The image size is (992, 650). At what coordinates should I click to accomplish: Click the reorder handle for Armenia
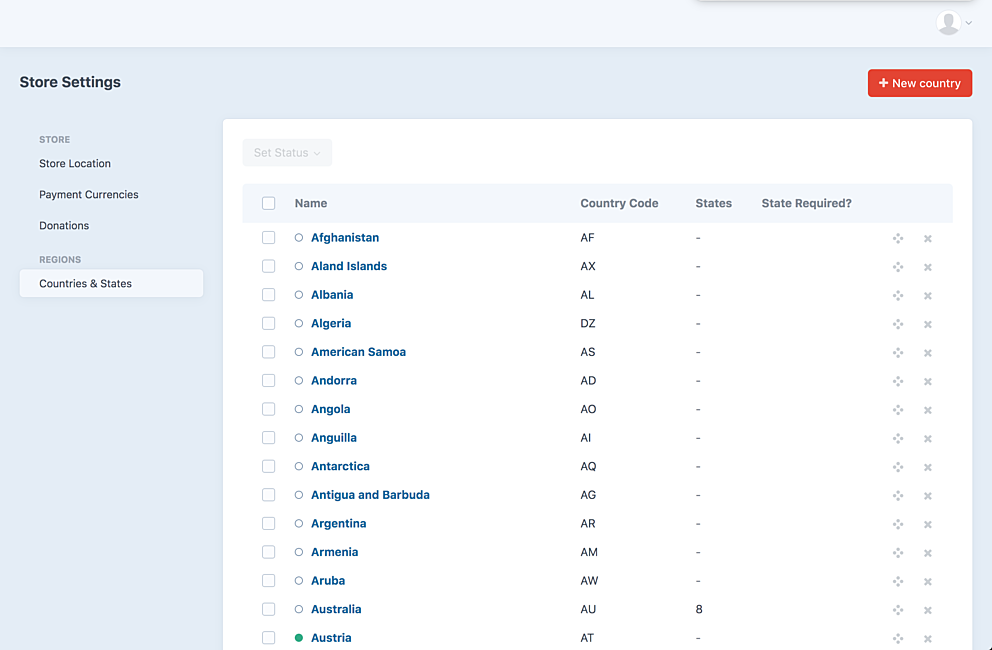coord(898,553)
